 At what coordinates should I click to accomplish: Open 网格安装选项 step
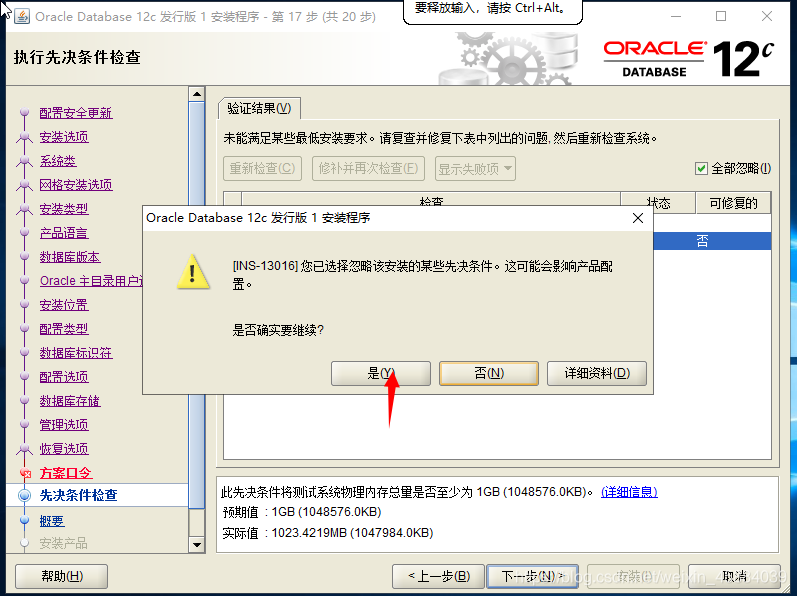click(x=76, y=185)
